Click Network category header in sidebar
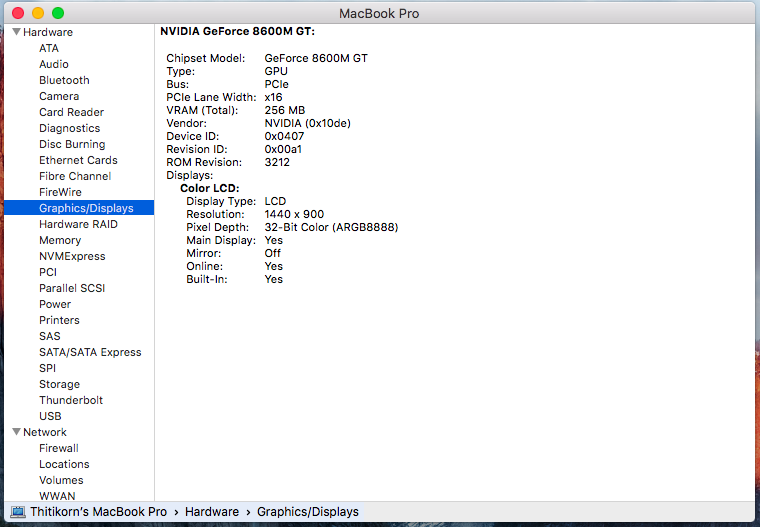This screenshot has width=760, height=527. [x=45, y=432]
